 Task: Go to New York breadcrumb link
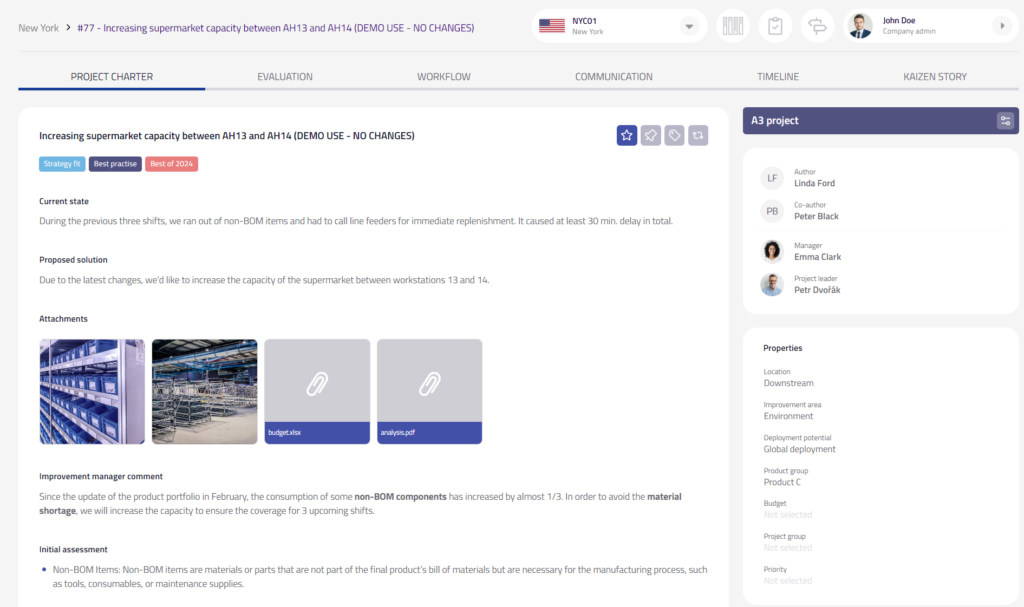(x=38, y=28)
